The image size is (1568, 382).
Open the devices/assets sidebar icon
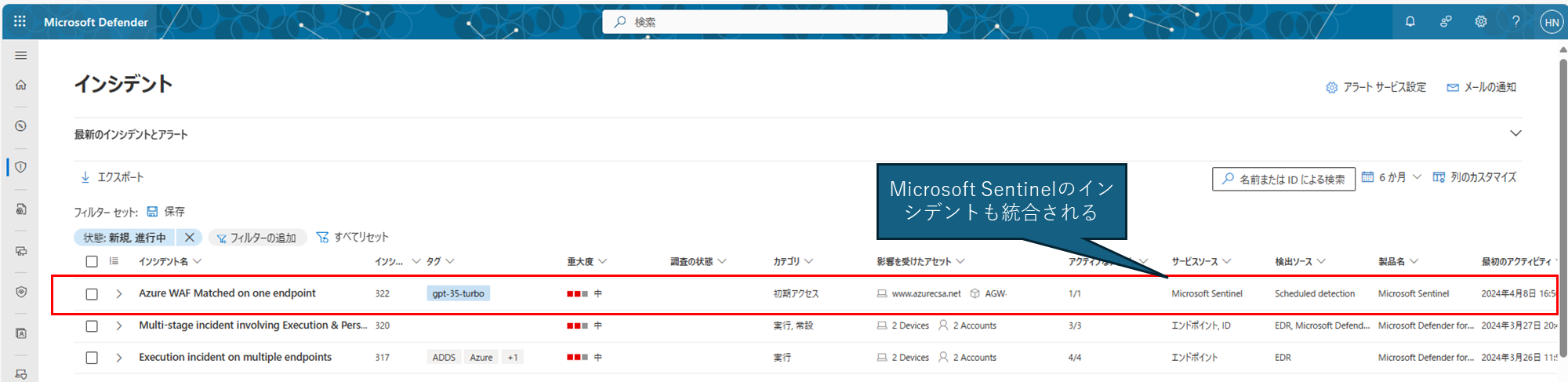click(x=21, y=251)
